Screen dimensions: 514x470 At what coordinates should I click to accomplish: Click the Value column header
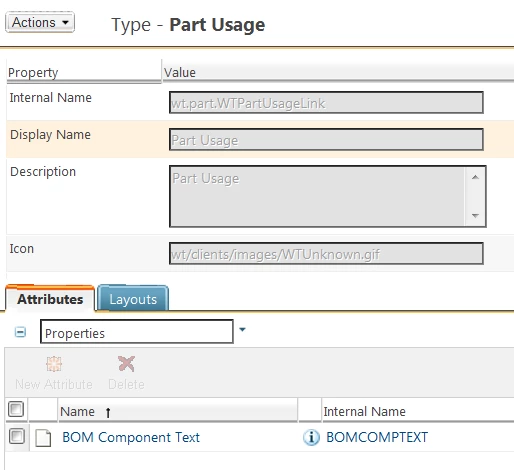(x=338, y=72)
